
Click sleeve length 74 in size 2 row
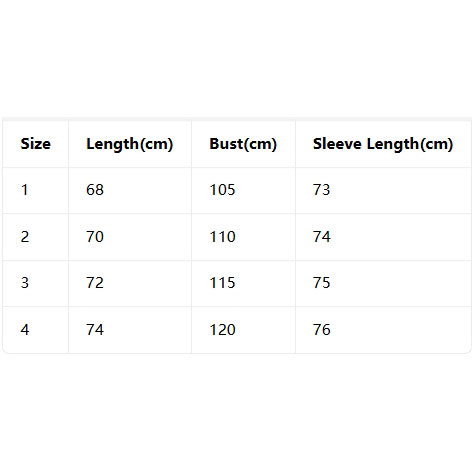coord(322,237)
